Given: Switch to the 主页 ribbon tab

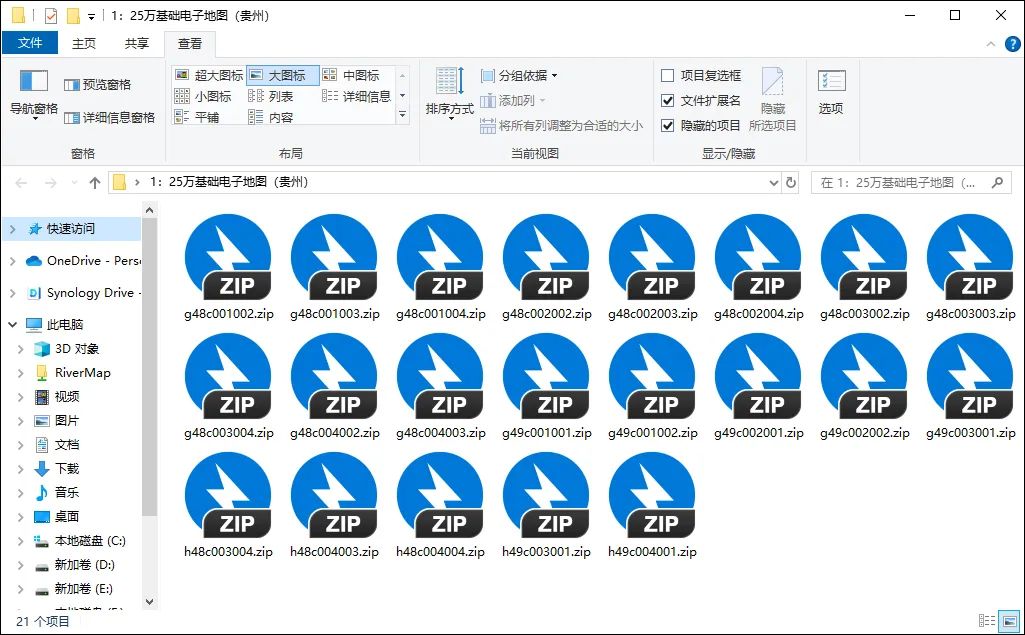Looking at the screenshot, I should 84,43.
